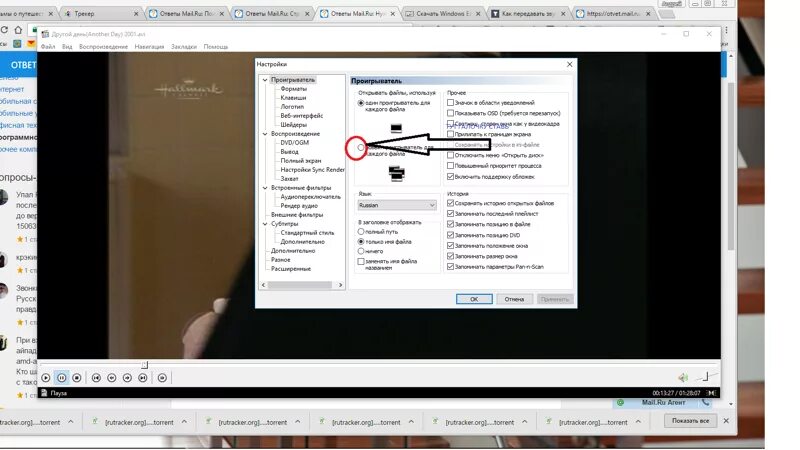Skip to next file with skip-forward icon

pyautogui.click(x=143, y=378)
